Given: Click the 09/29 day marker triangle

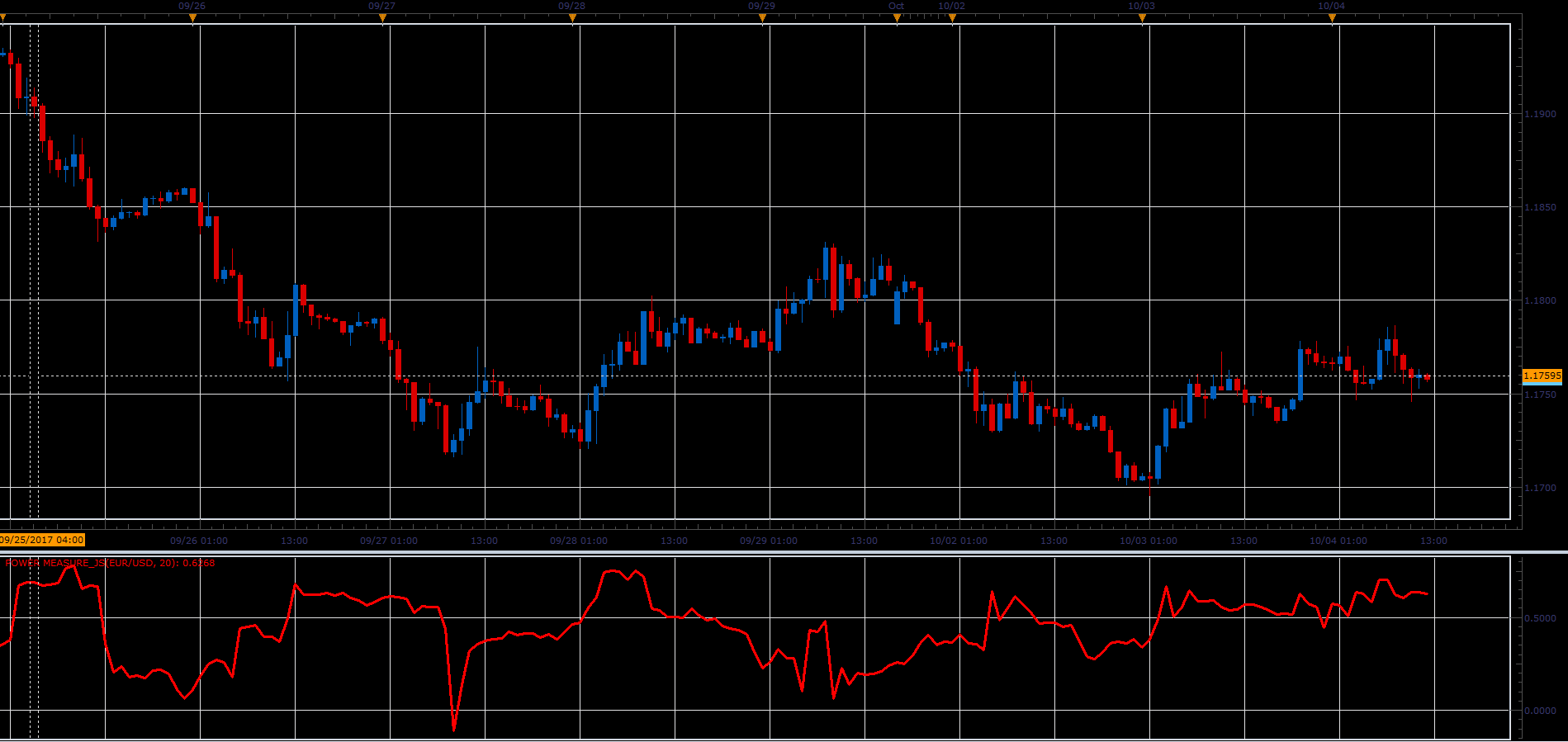Looking at the screenshot, I should pos(762,18).
